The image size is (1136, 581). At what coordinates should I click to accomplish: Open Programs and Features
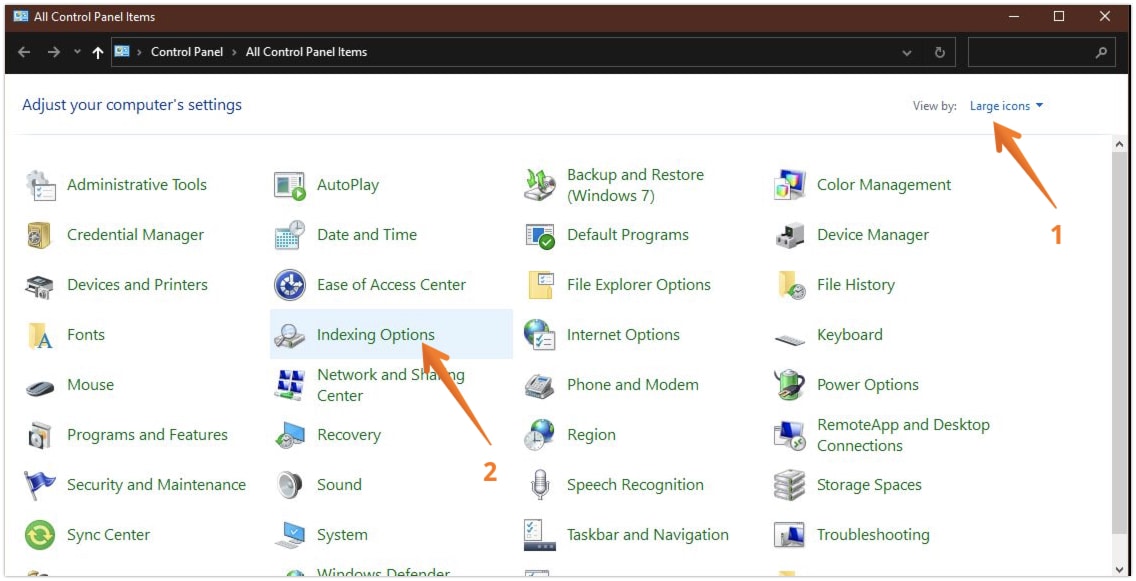coord(147,435)
